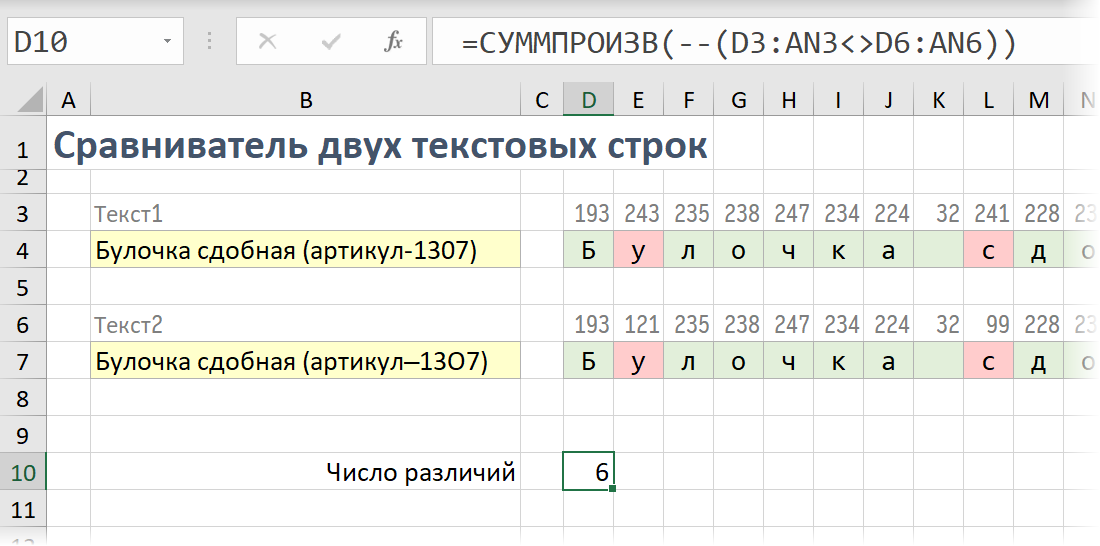Click red cell 'с' in row 4
1100x546 pixels.
click(988, 250)
